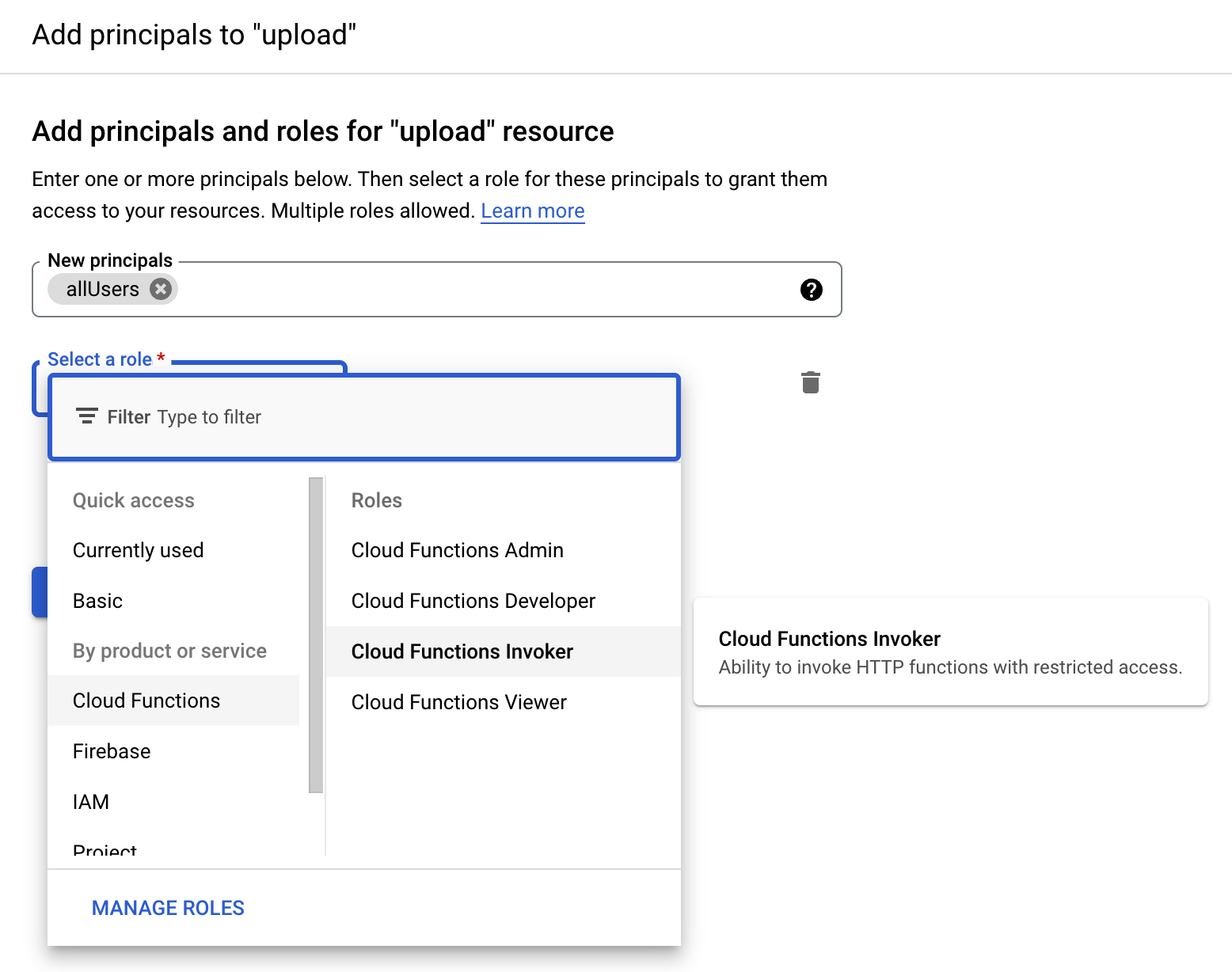1232x972 pixels.
Task: Open help for New principals field
Action: [811, 290]
